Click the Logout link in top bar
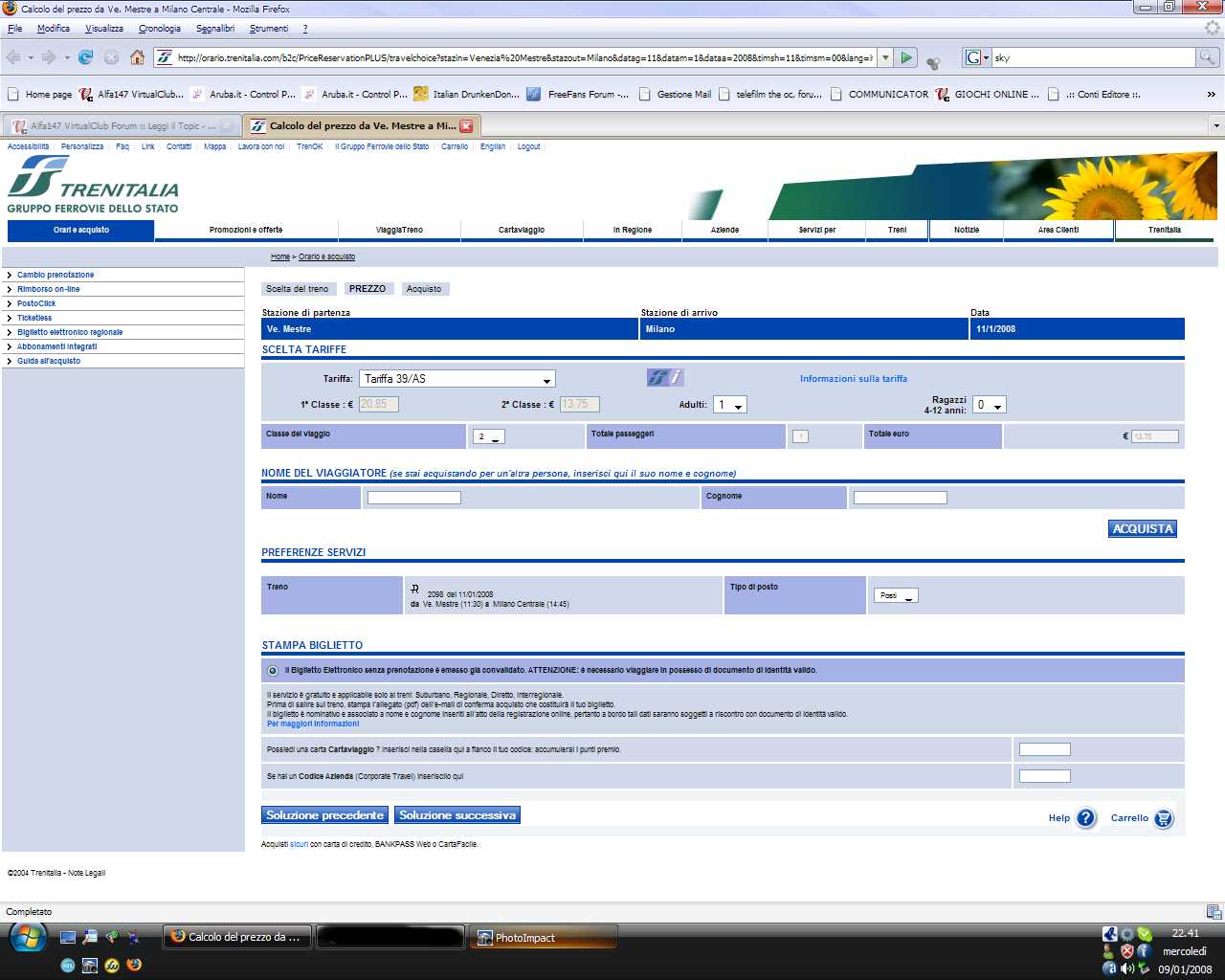The image size is (1225, 980). coord(528,146)
